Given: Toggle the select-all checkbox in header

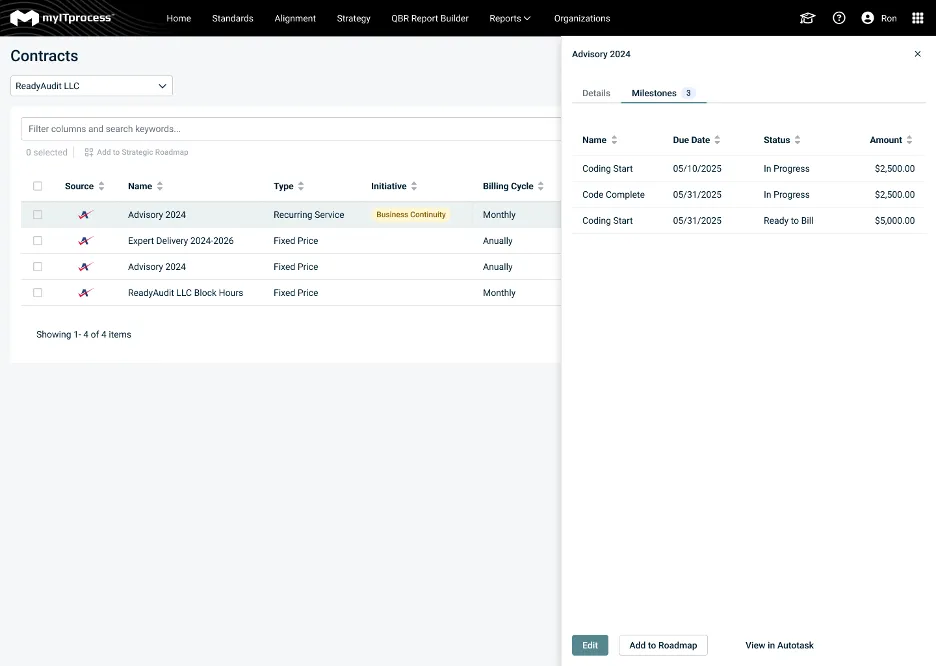Looking at the screenshot, I should 38,186.
